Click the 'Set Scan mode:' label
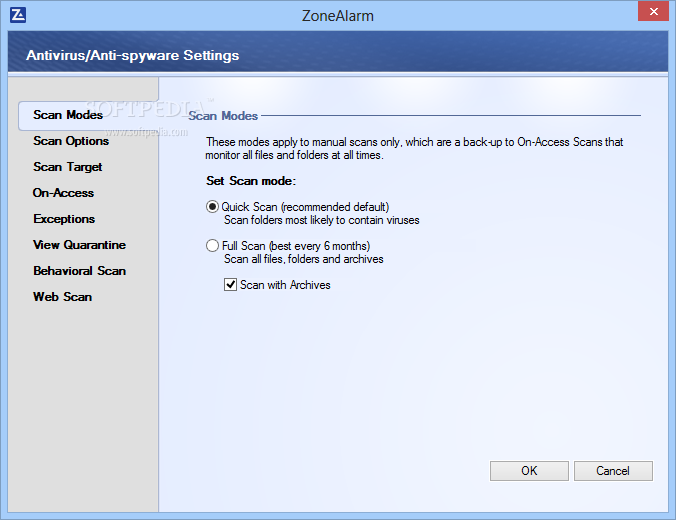Viewport: 676px width, 520px height. pos(251,181)
